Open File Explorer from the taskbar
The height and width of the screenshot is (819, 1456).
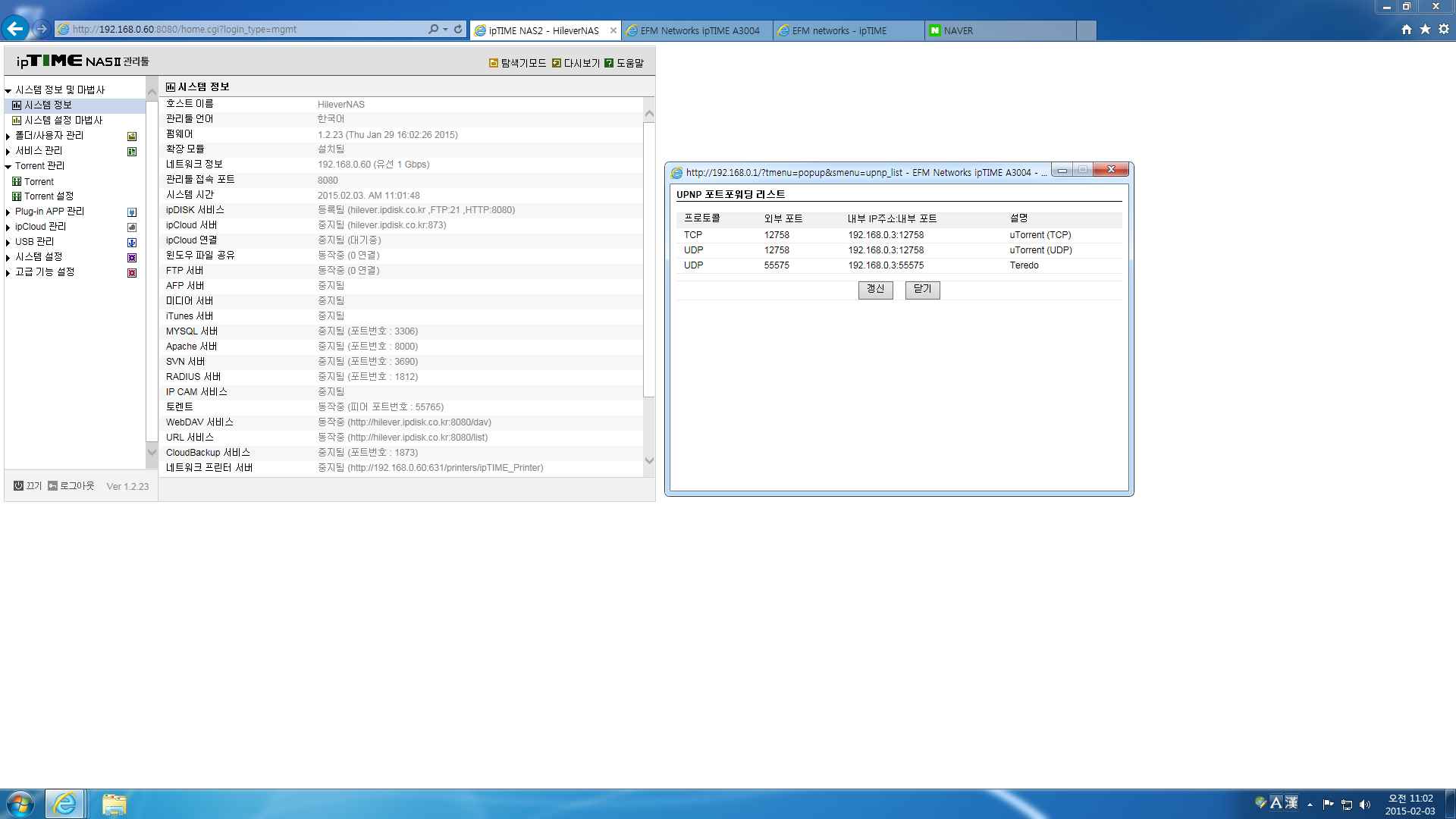tap(114, 804)
